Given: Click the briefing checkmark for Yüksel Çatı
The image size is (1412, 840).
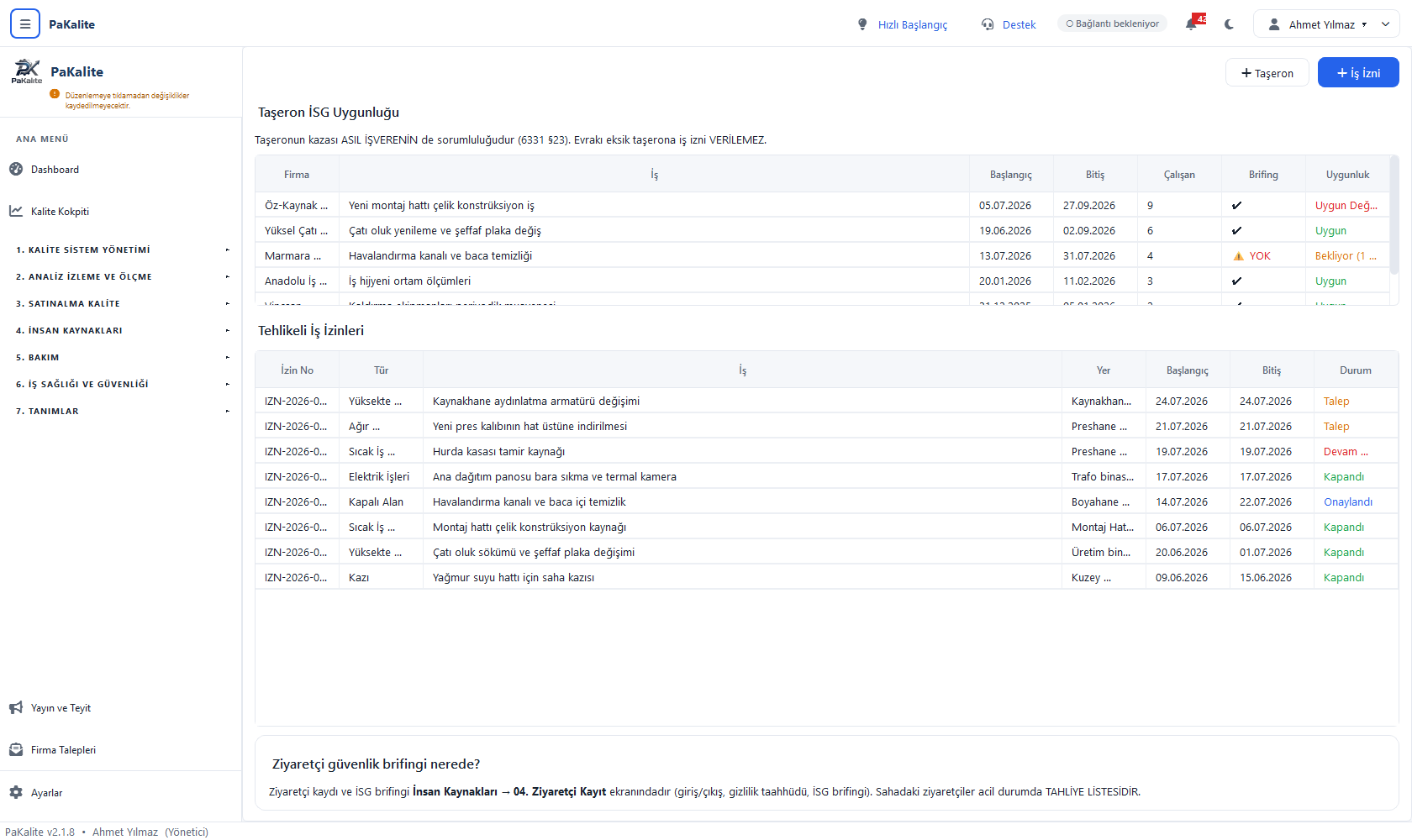Looking at the screenshot, I should 1236,230.
